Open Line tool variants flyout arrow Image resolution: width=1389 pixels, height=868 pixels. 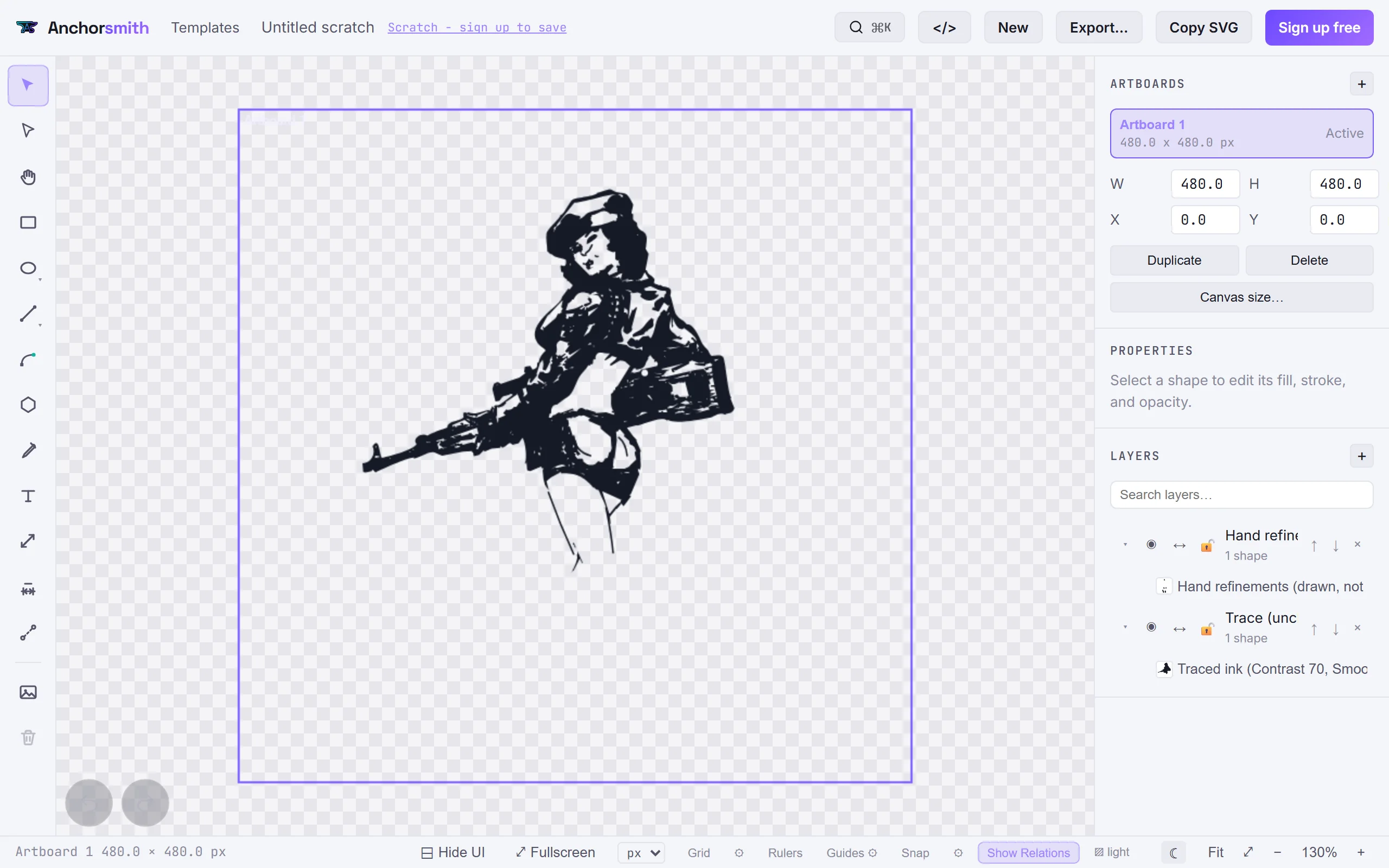40,325
